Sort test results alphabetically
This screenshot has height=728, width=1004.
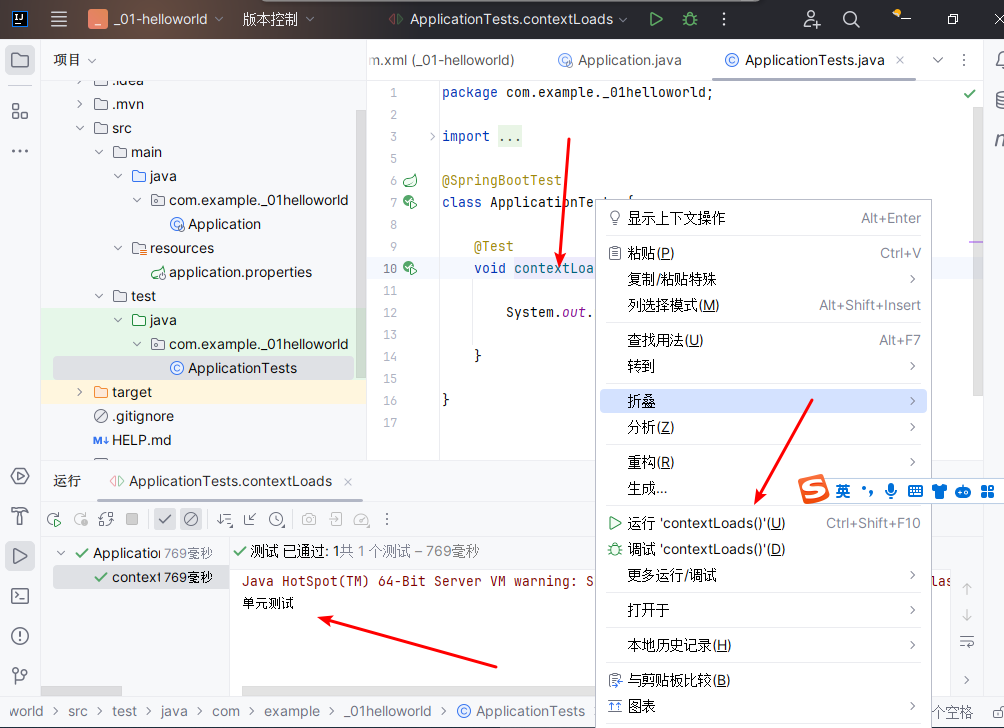224,519
